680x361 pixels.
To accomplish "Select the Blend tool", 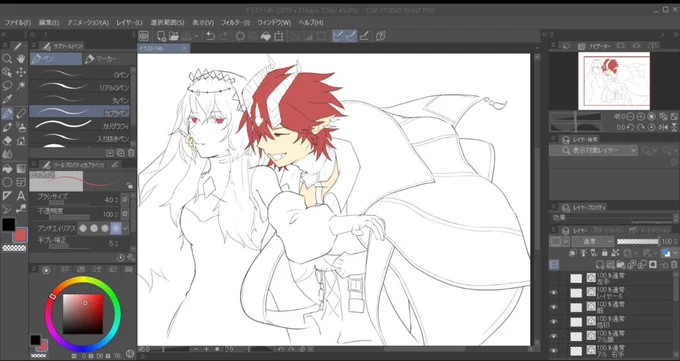I will (7, 154).
